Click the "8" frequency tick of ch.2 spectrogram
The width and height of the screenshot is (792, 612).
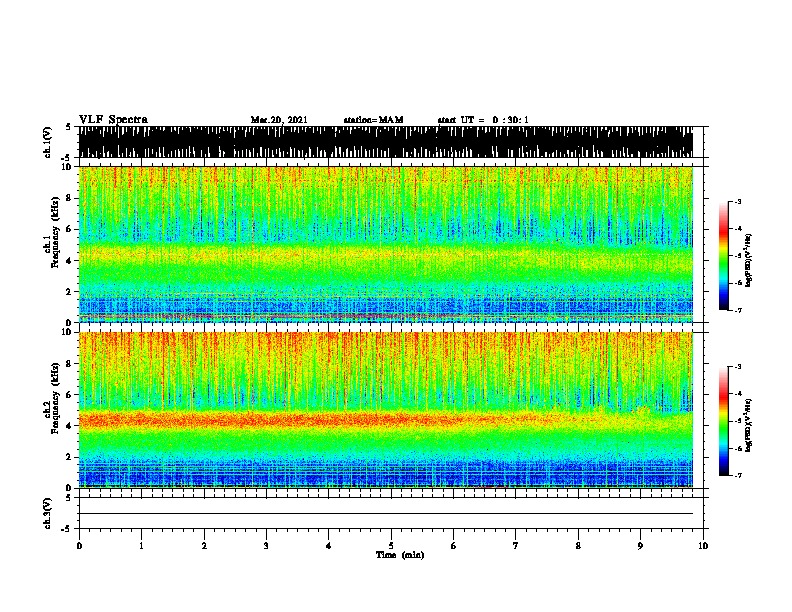70,364
